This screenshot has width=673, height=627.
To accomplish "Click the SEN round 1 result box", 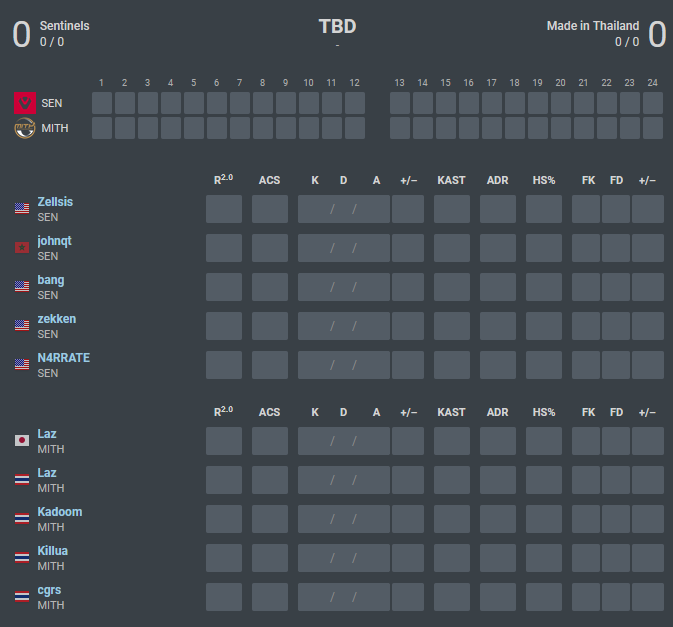I will 102,103.
